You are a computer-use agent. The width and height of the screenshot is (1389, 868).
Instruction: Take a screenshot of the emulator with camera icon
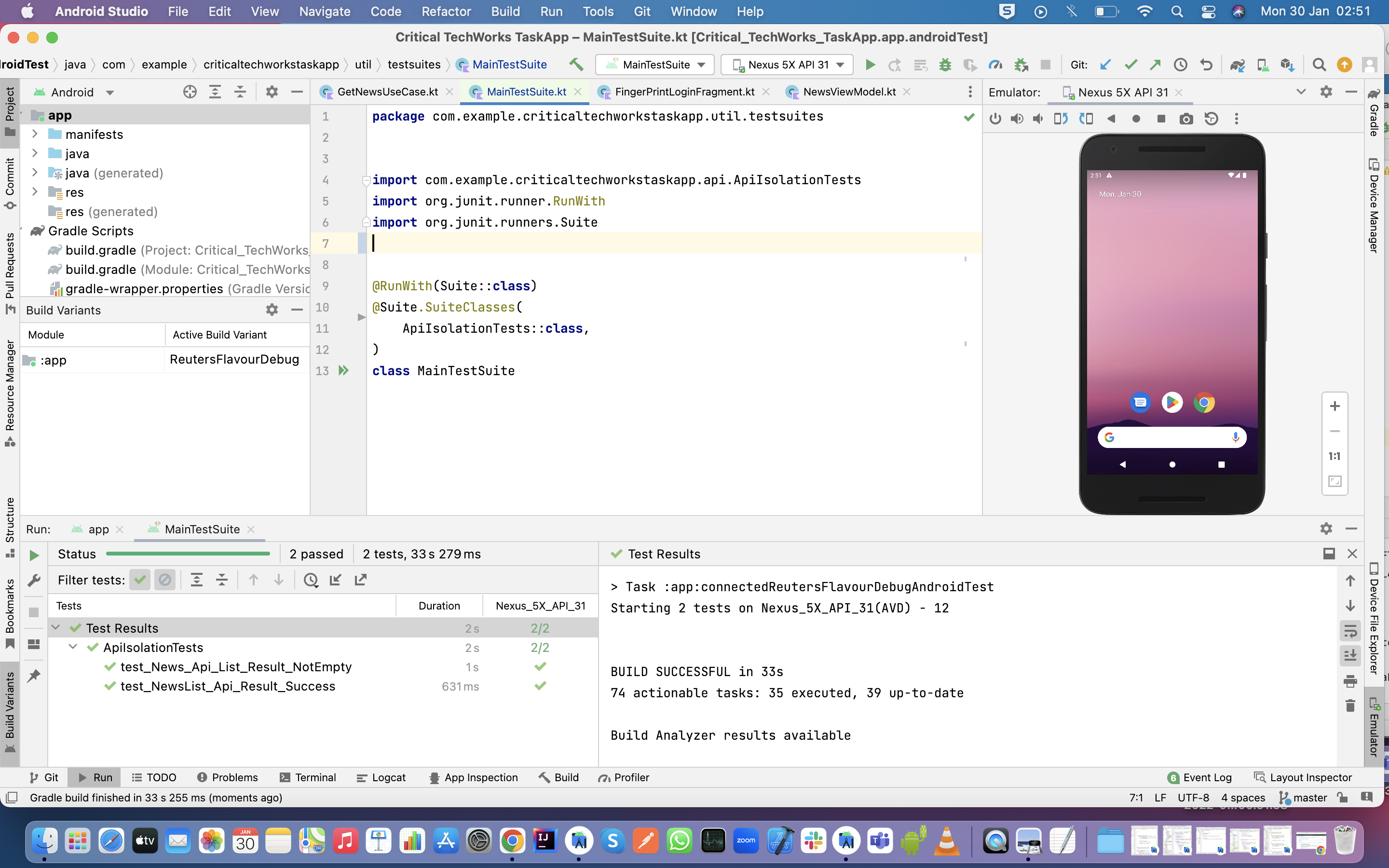coord(1186,119)
